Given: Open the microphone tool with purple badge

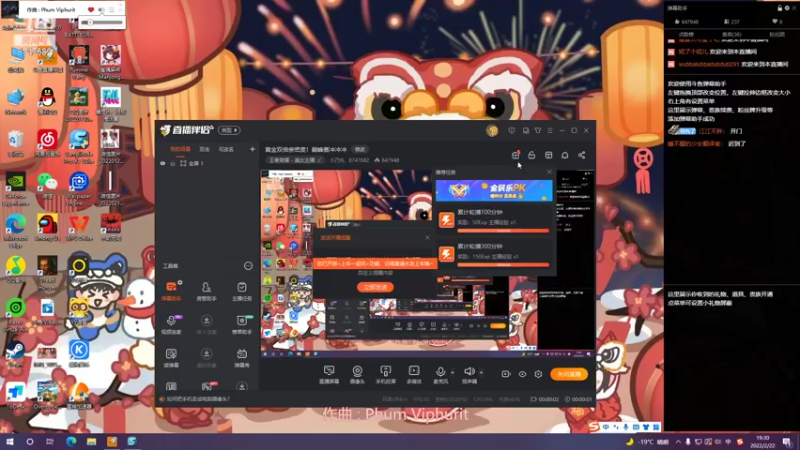Looking at the screenshot, I should coord(171,324).
